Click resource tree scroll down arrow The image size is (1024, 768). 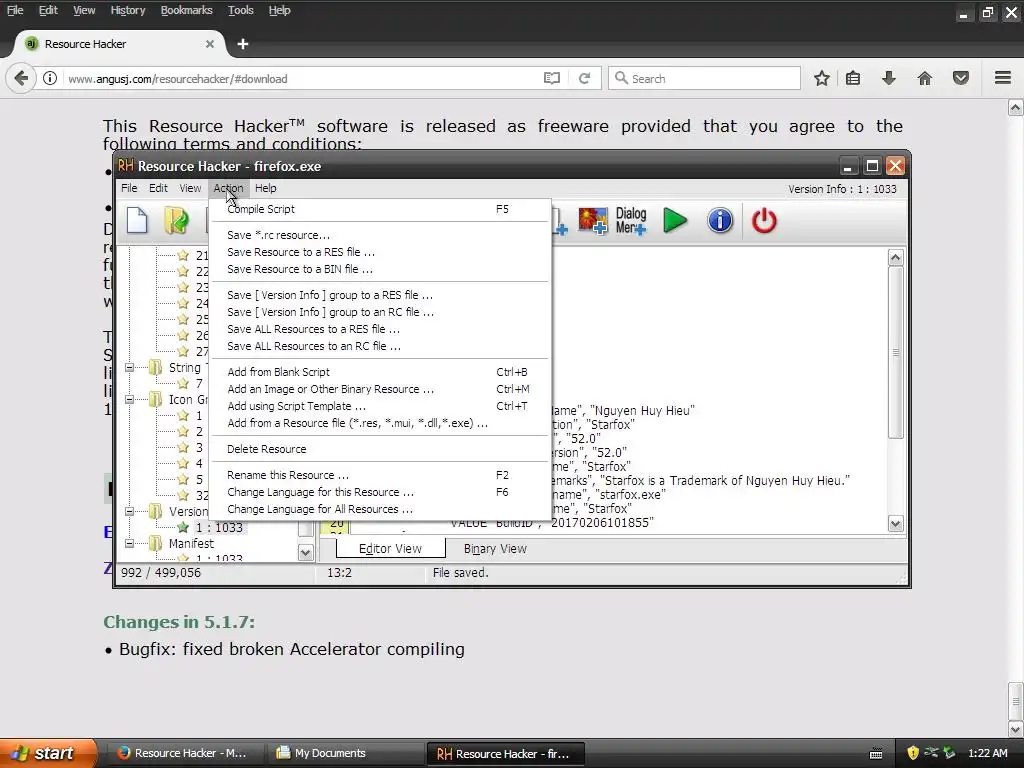pos(305,552)
